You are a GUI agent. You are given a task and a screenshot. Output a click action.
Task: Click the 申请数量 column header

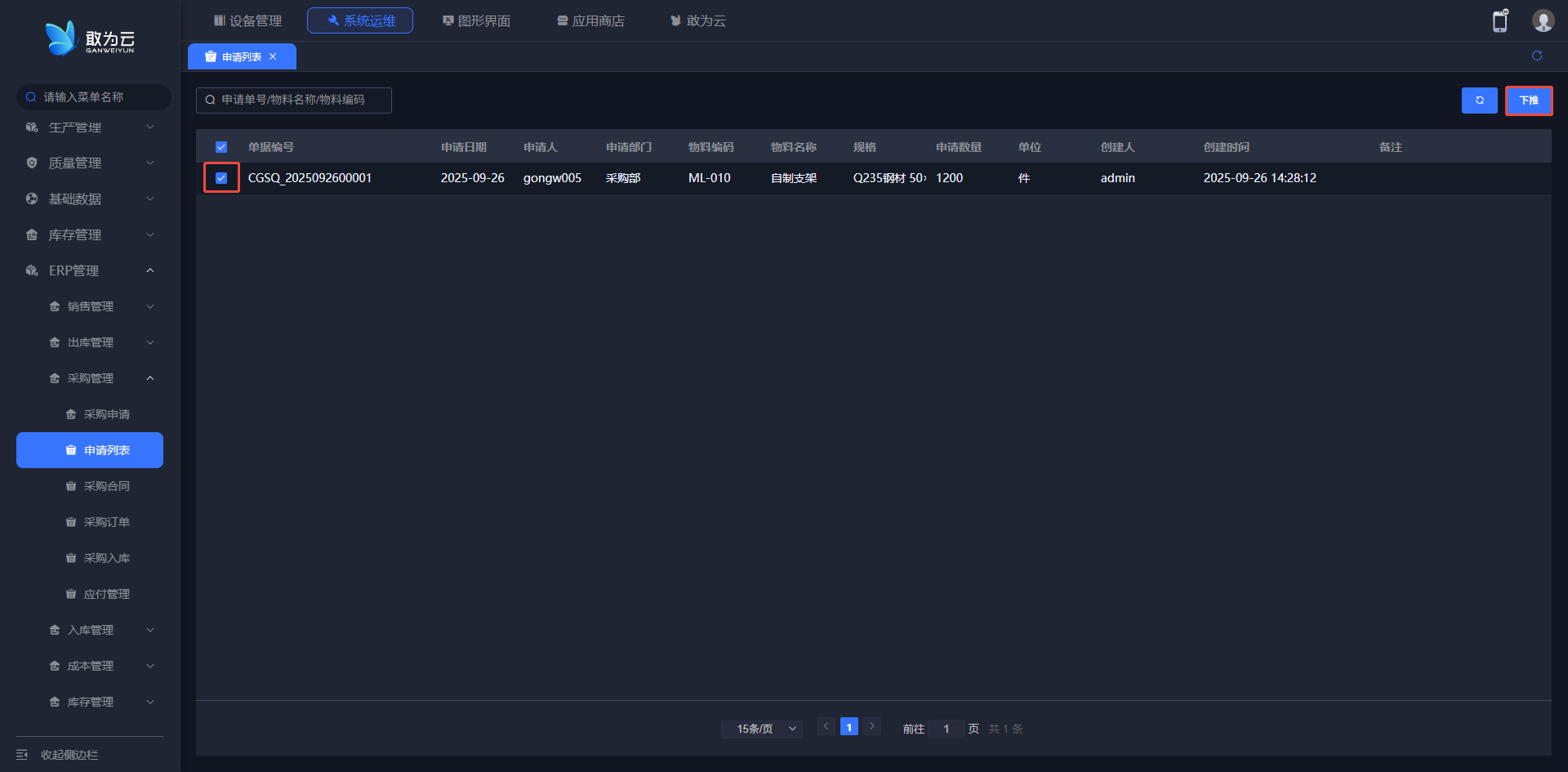tap(959, 147)
